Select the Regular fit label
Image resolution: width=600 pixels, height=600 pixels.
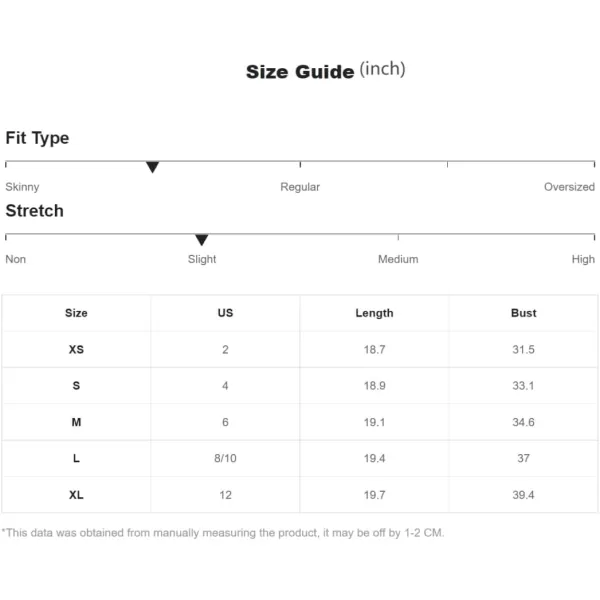tap(300, 187)
